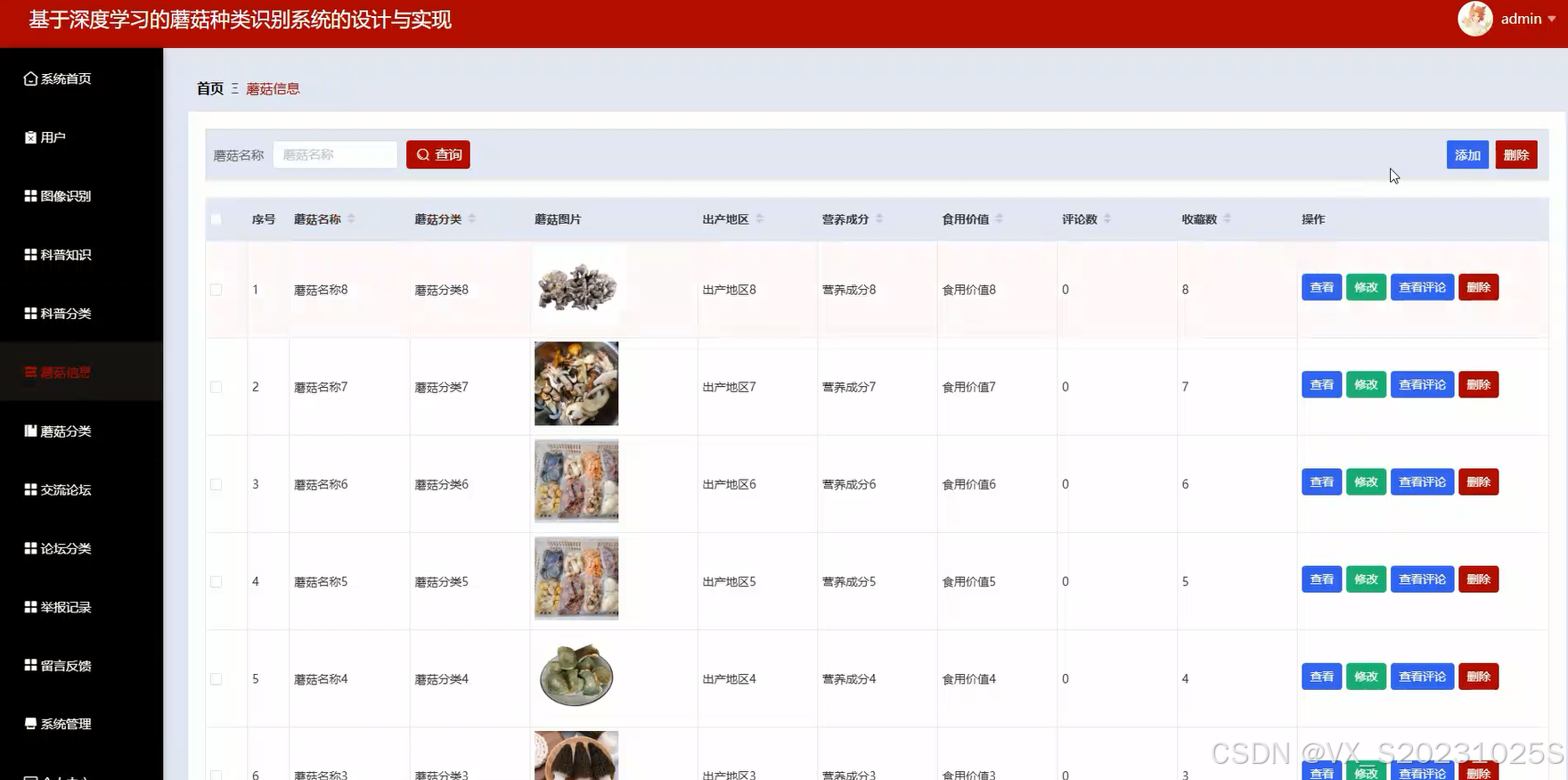
Task: Click the 查询 search button
Action: (x=438, y=154)
